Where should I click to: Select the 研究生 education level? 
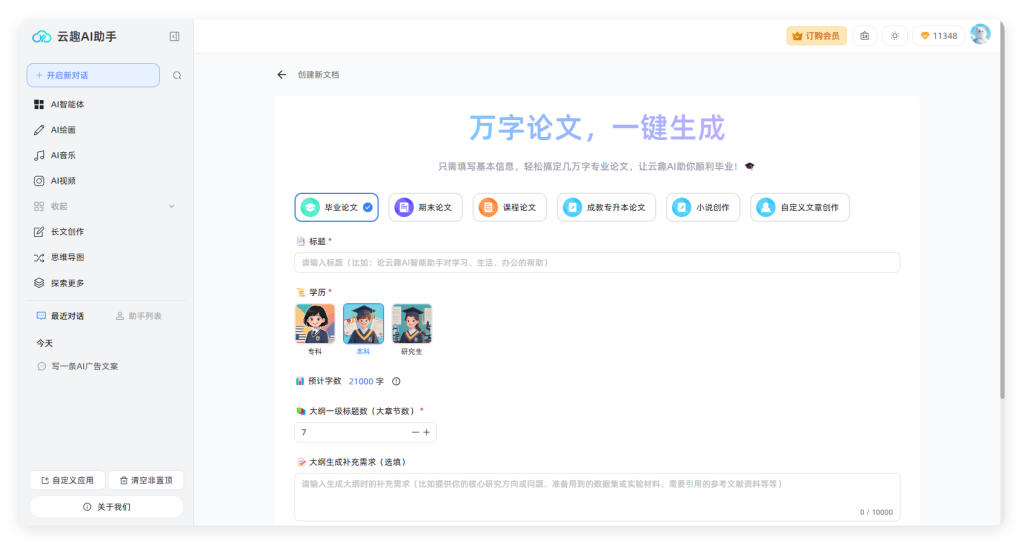point(411,325)
